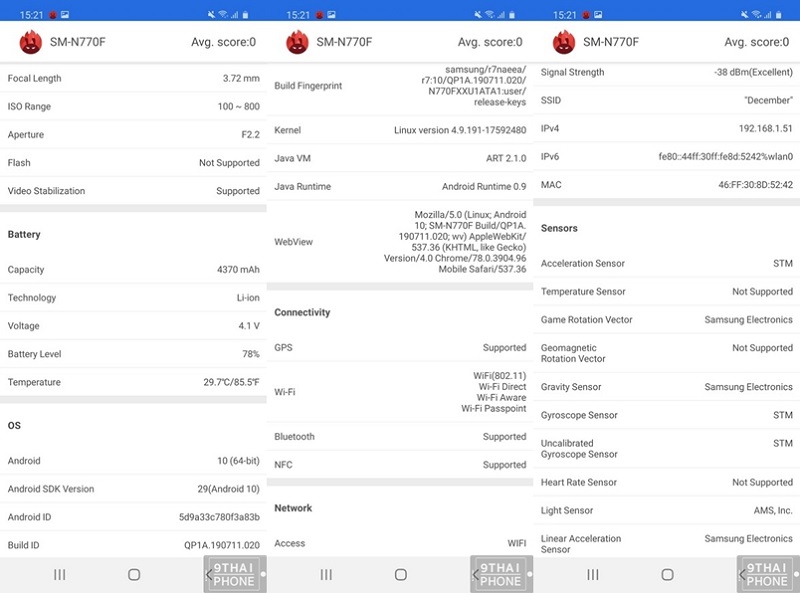Select "Linux version 4.9.191-17592480" kernel value

460,130
